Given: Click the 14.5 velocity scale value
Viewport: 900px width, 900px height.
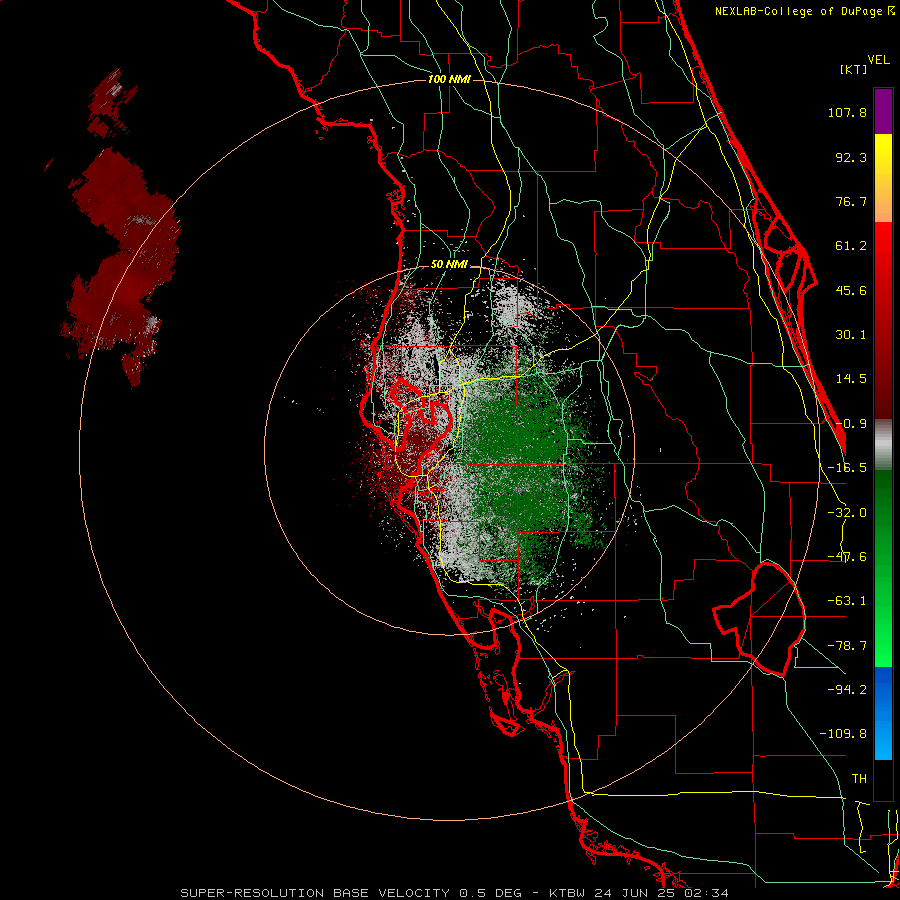Looking at the screenshot, I should coord(851,379).
